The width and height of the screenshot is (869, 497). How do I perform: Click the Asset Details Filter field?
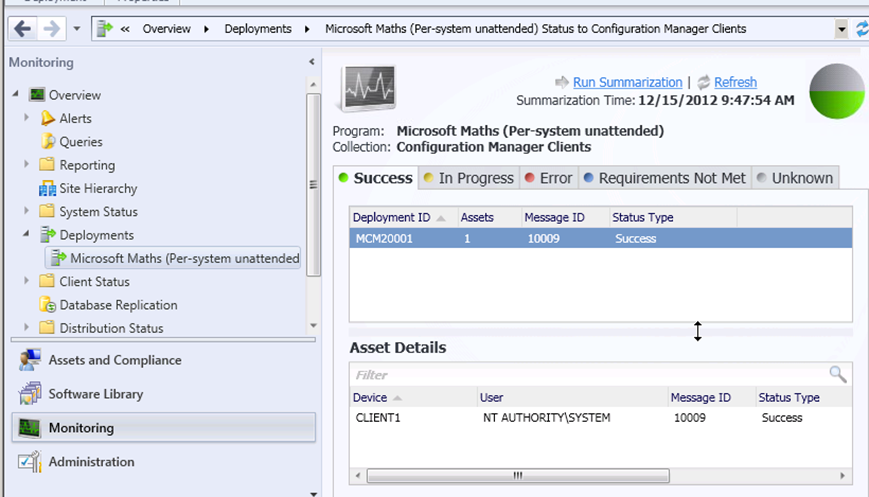pyautogui.click(x=590, y=375)
